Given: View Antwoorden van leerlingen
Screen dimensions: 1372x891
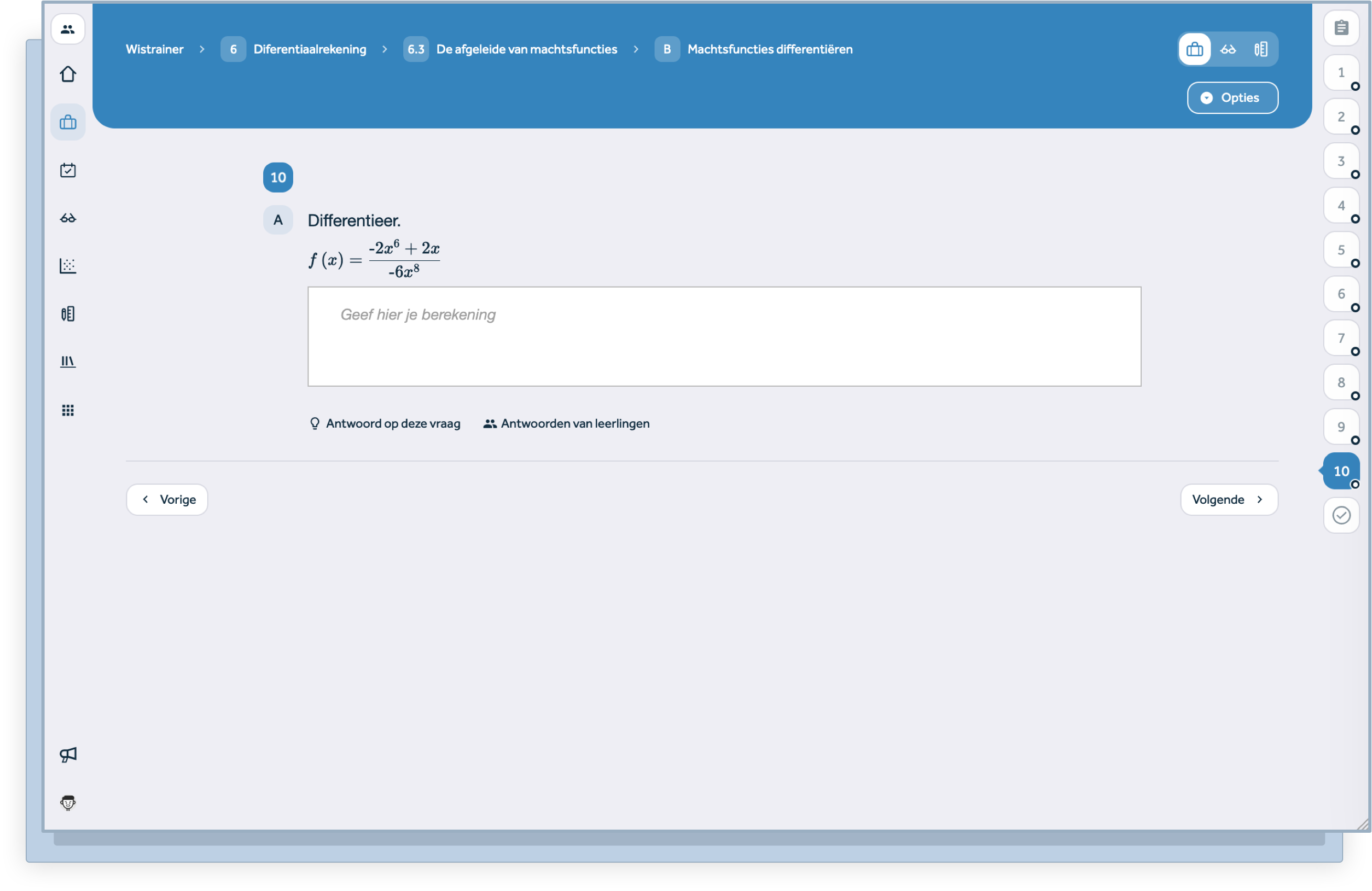Looking at the screenshot, I should (x=566, y=424).
